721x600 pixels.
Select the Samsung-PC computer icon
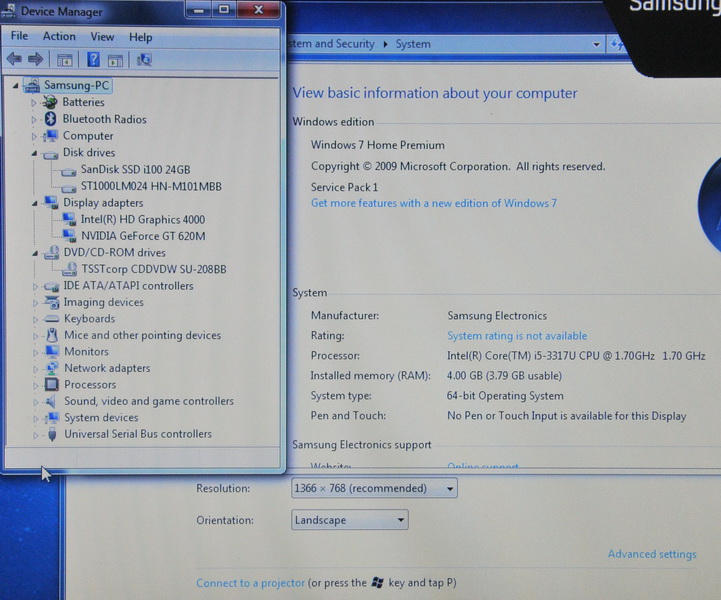32,85
